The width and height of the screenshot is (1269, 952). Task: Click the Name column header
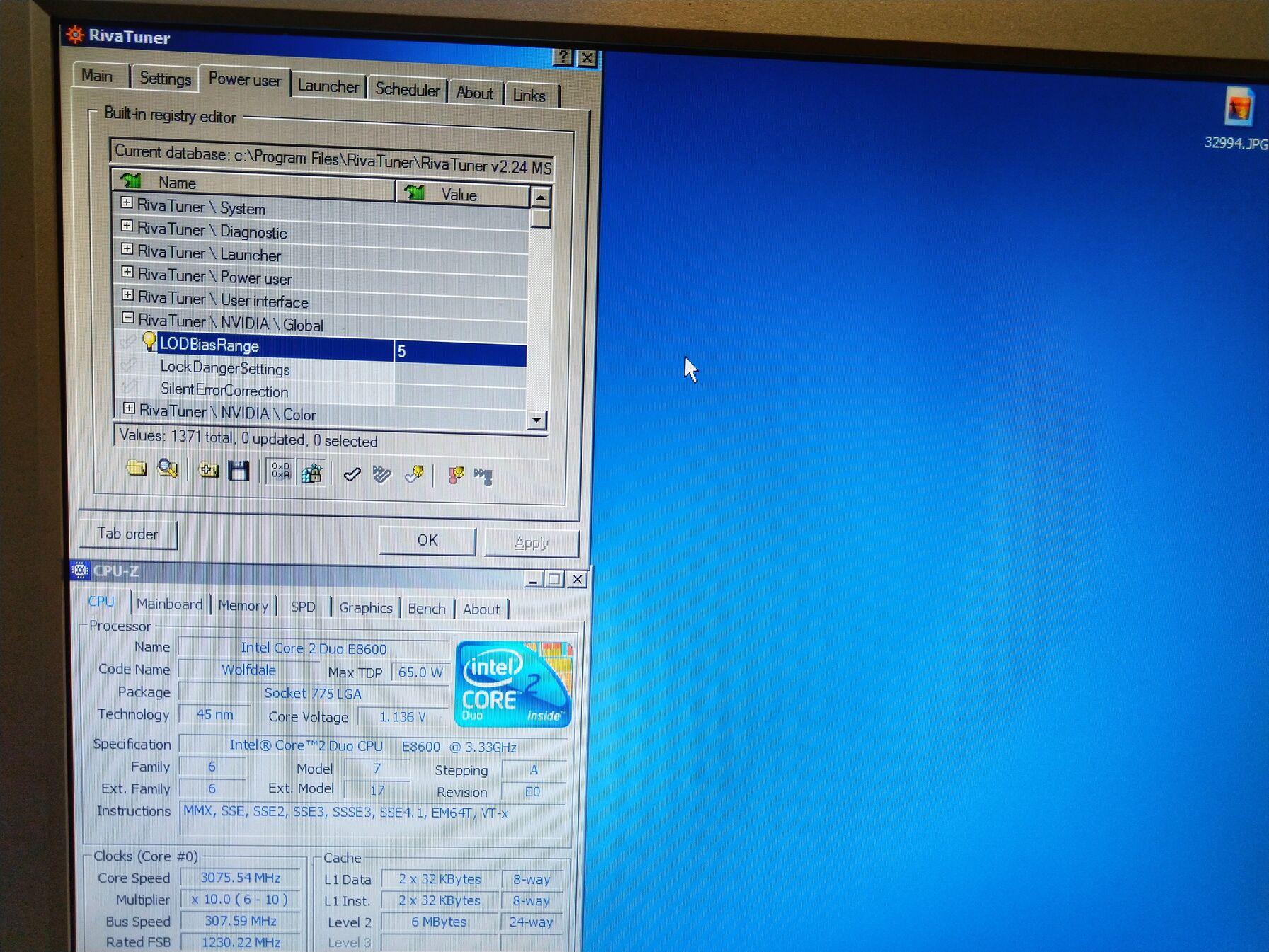(253, 186)
